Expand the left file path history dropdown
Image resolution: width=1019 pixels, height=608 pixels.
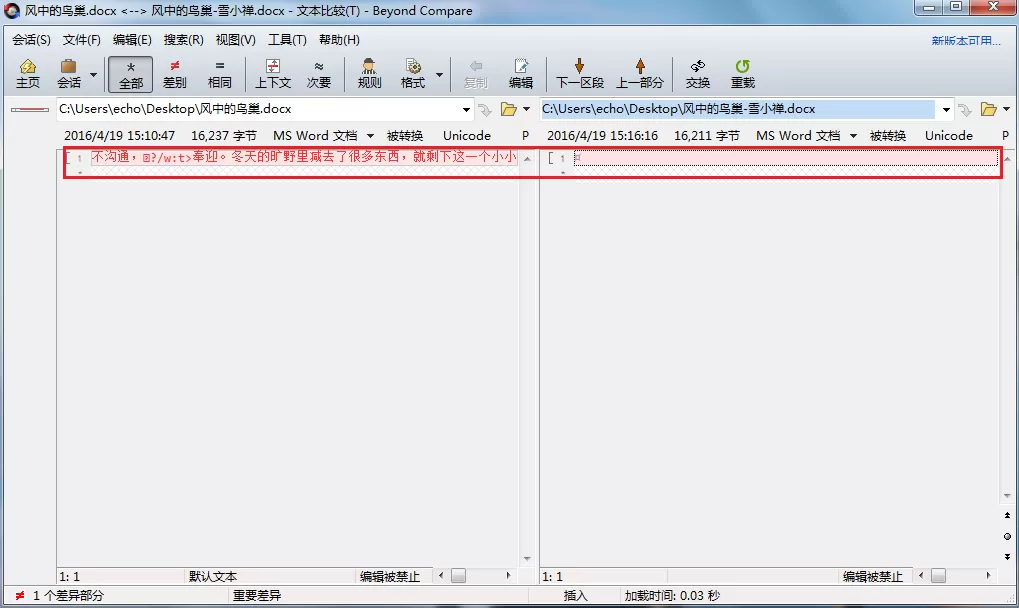click(x=466, y=110)
